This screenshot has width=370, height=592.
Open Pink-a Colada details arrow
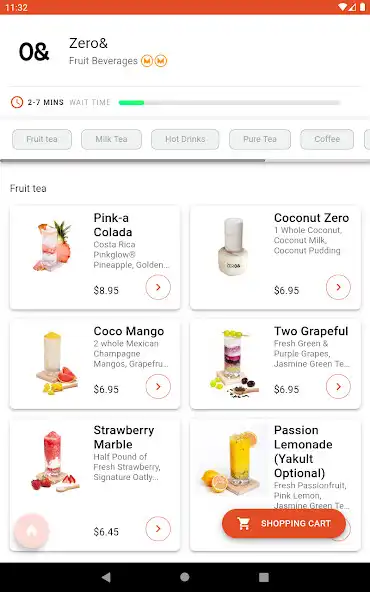point(158,287)
